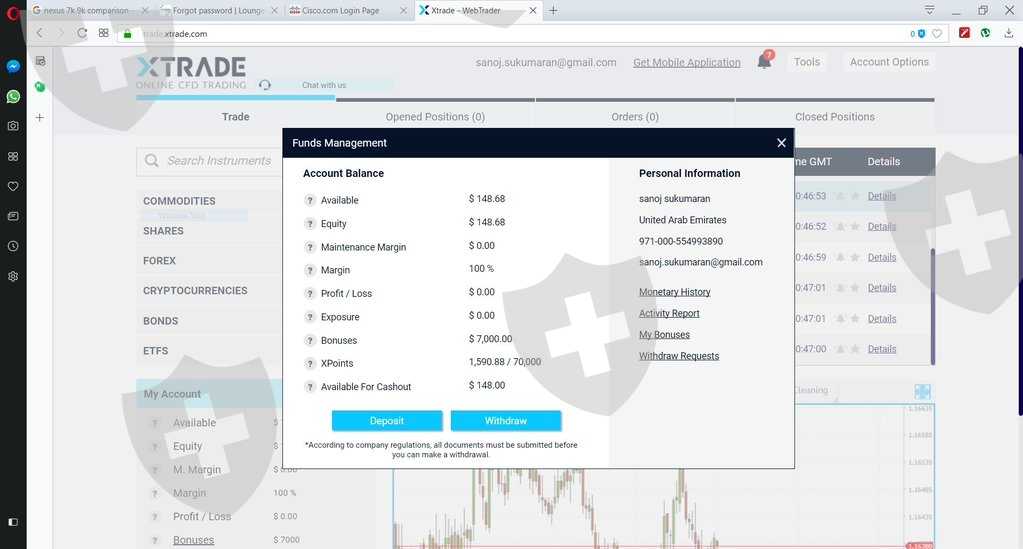Start chat via Chat with us
1023x549 pixels.
(x=324, y=85)
